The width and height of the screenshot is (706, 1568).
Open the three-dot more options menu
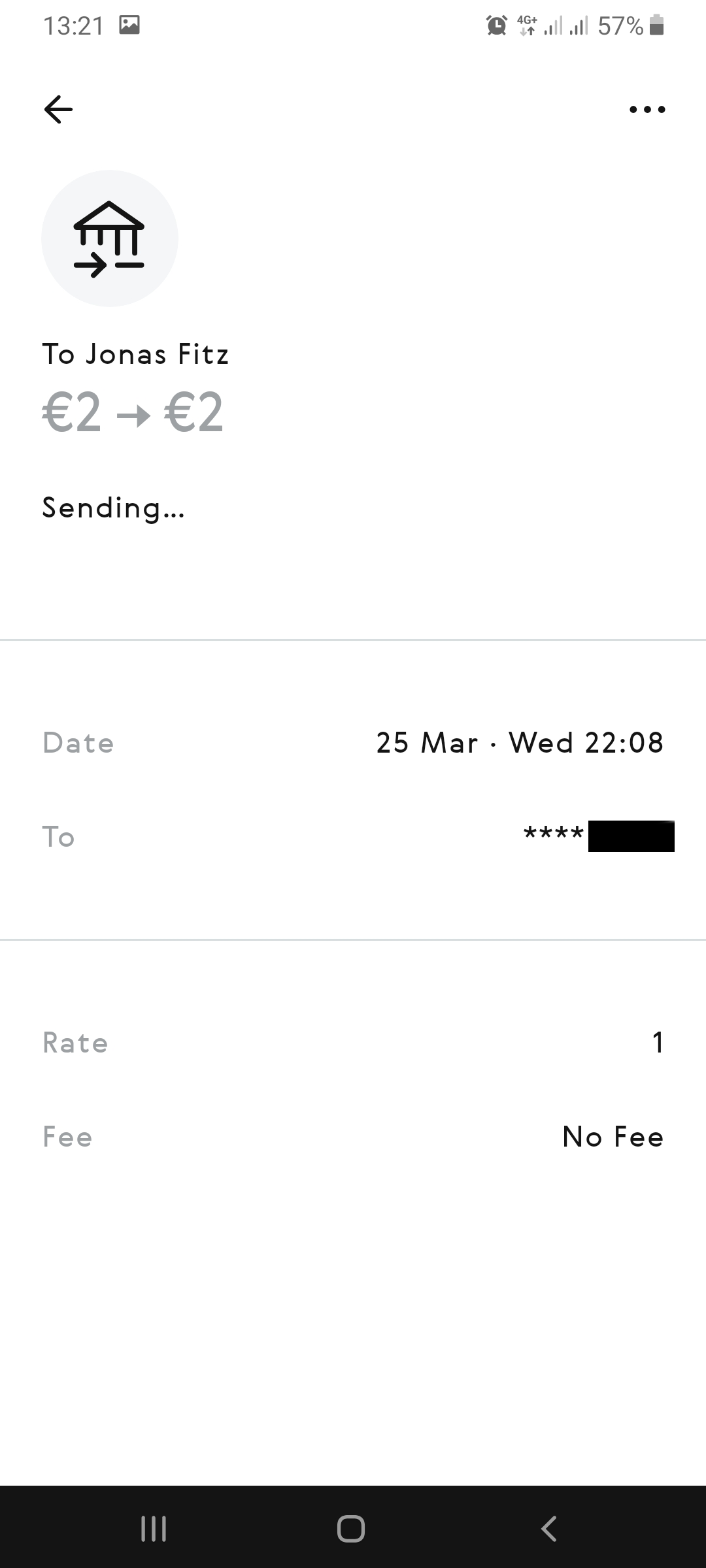click(x=647, y=109)
